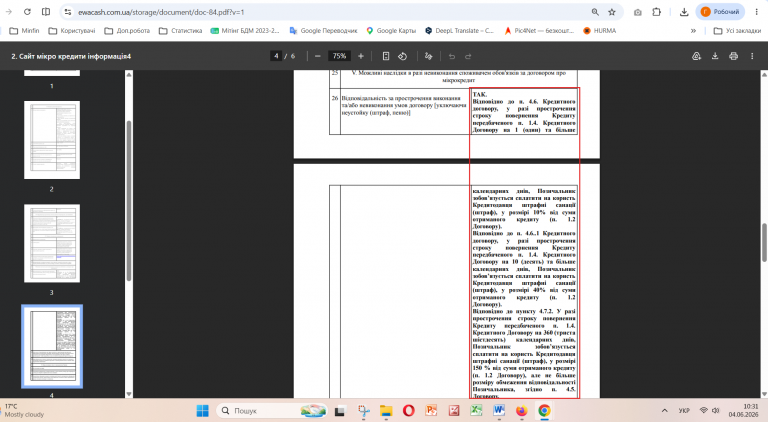Open the Chrome three-dot menu
Screen dimensions: 768x422
(x=757, y=12)
